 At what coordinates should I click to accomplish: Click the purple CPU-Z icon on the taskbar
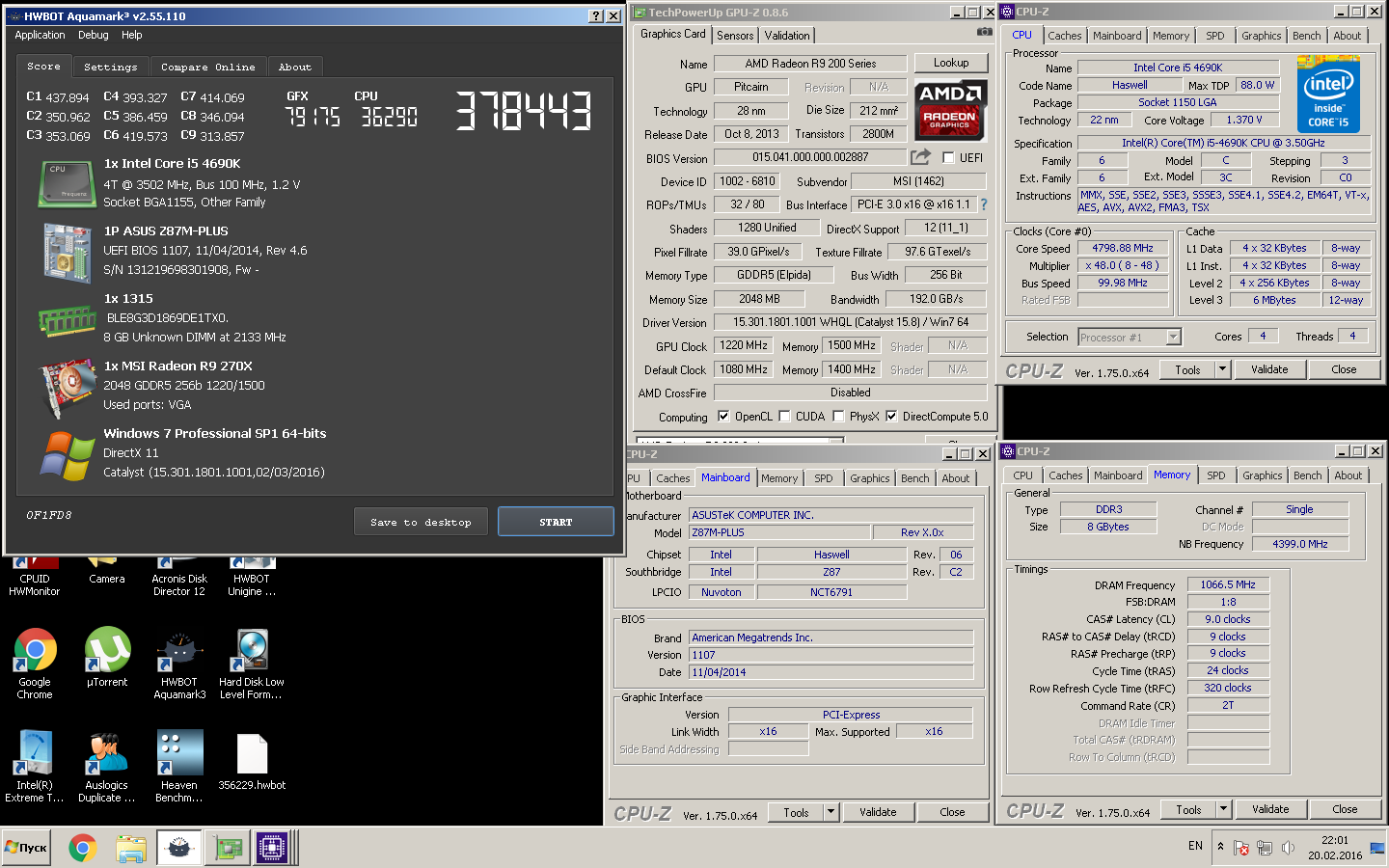[x=272, y=848]
